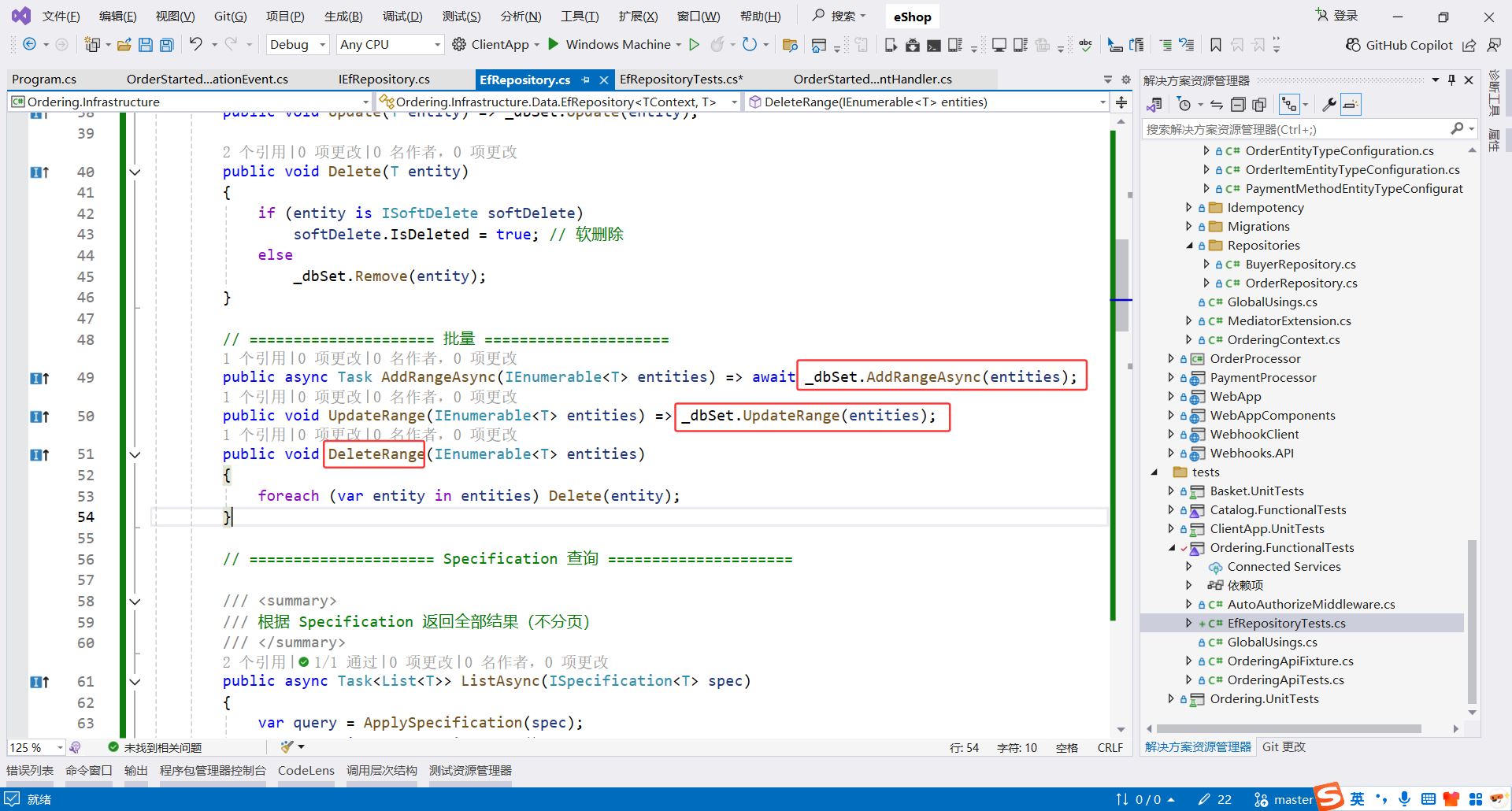Undo the last edit
The image size is (1512, 811).
pyautogui.click(x=196, y=45)
